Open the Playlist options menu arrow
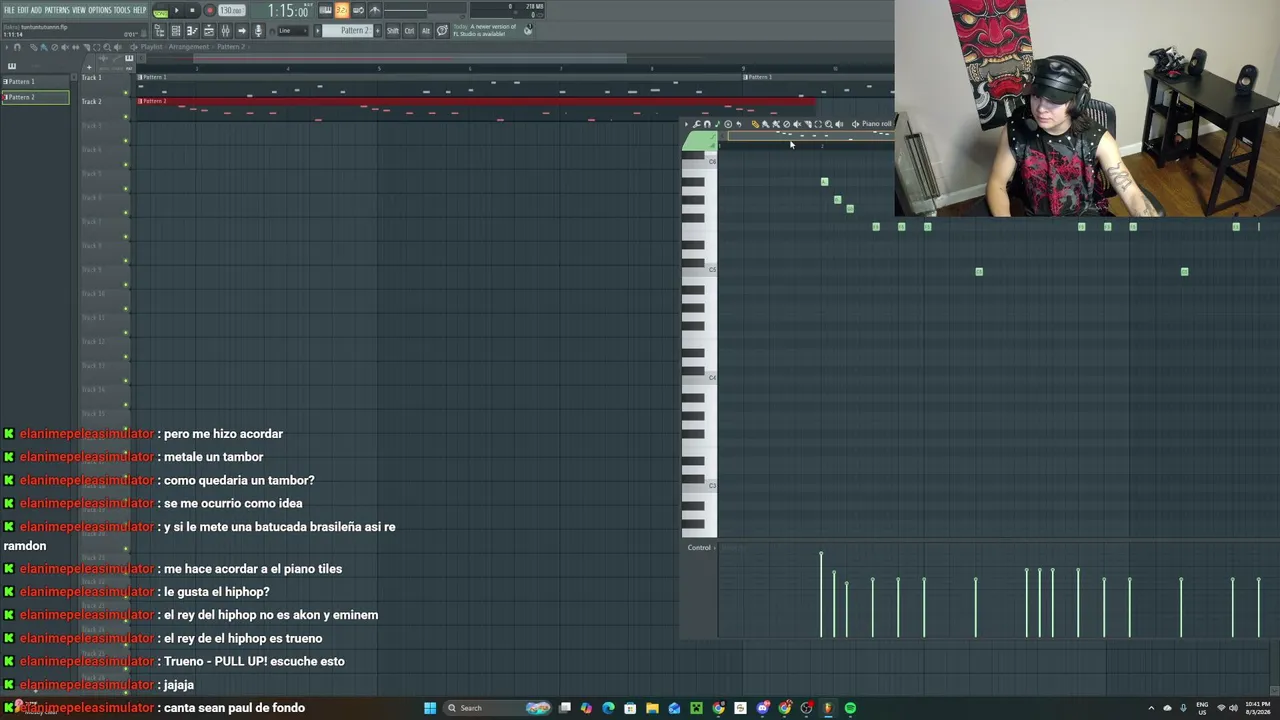The image size is (1280, 720). pyautogui.click(x=6, y=47)
